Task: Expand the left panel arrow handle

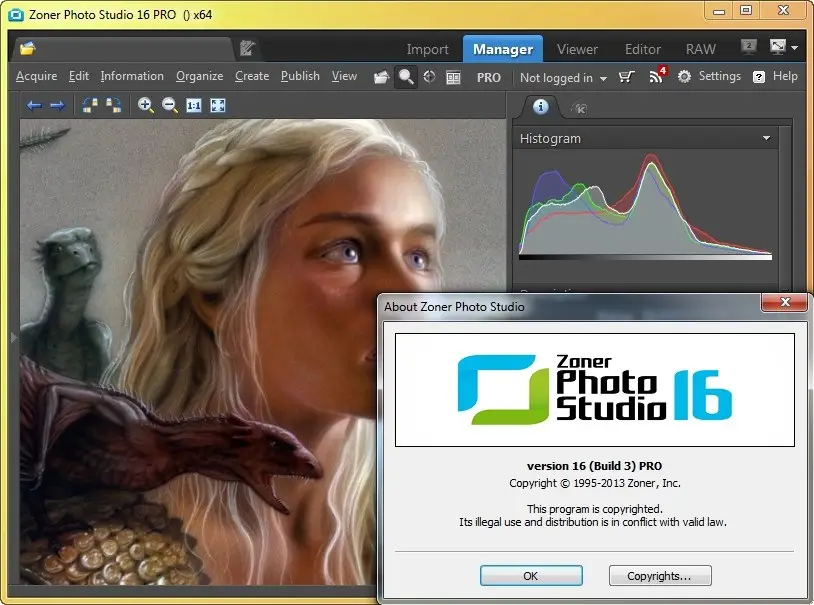Action: coord(13,338)
